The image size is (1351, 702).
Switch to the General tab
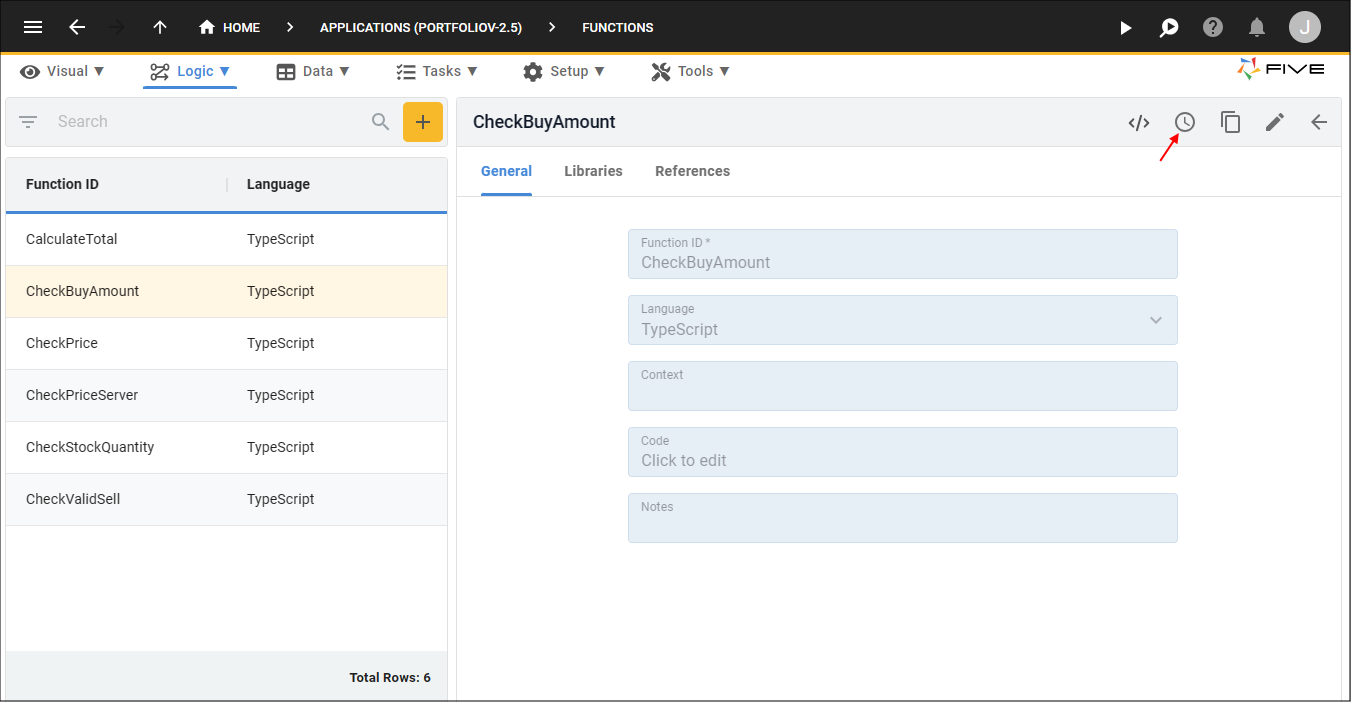(506, 171)
